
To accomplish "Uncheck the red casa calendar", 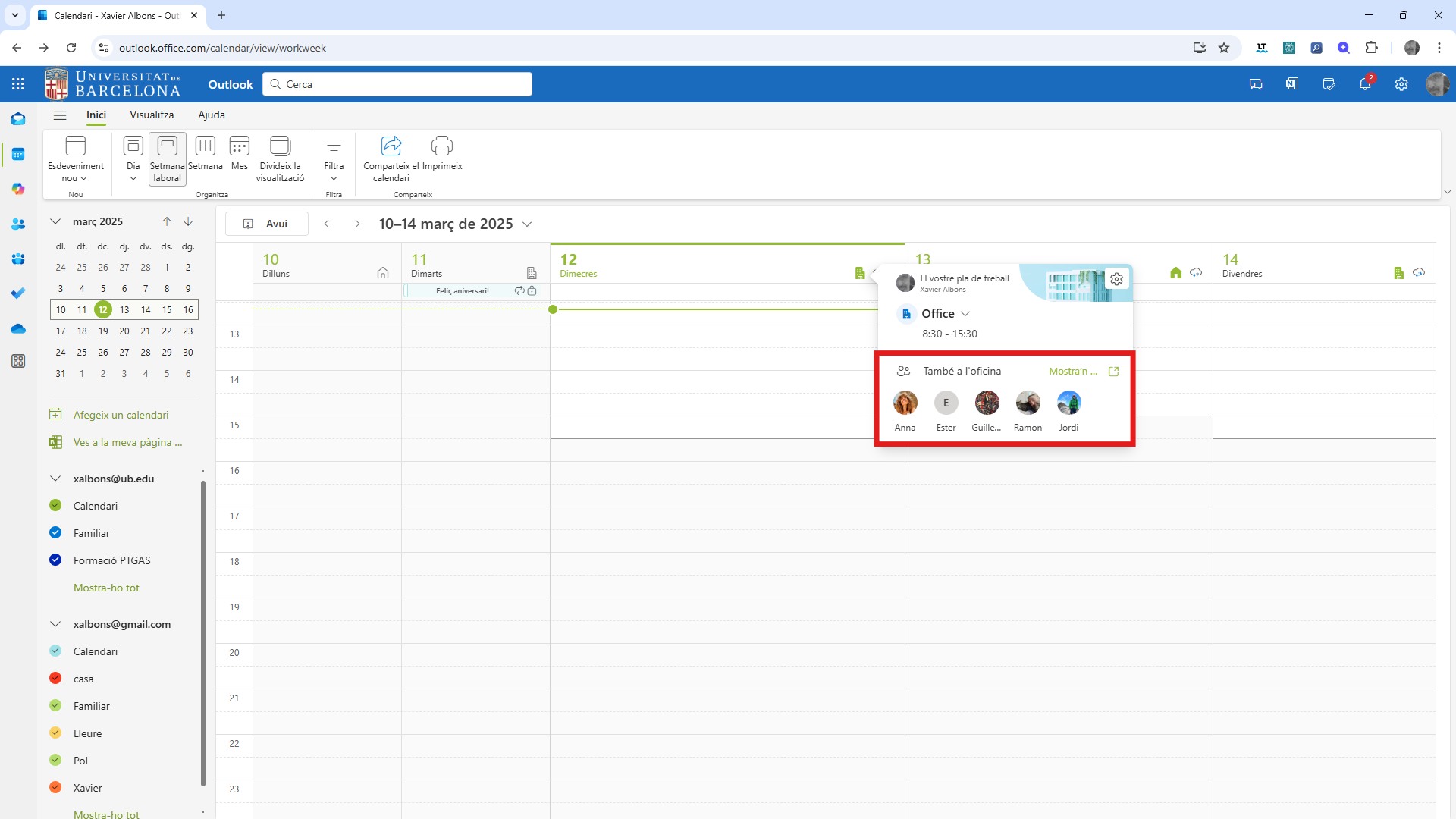I will pyautogui.click(x=55, y=678).
